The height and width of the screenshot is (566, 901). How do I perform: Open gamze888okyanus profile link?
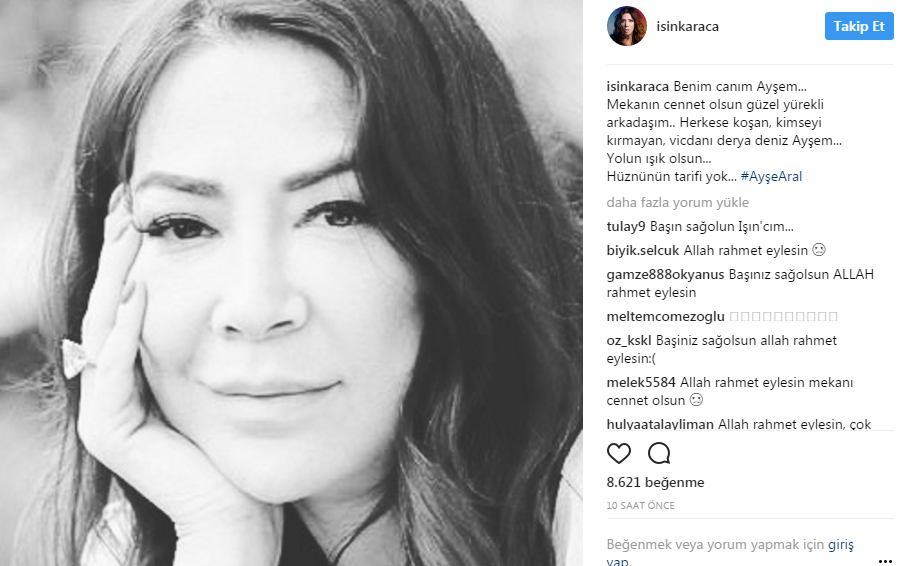665,275
